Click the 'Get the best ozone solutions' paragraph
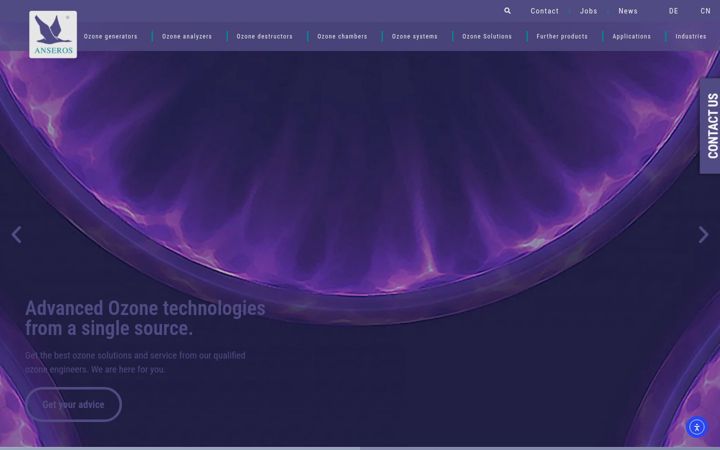720x450 pixels. pyautogui.click(x=135, y=362)
